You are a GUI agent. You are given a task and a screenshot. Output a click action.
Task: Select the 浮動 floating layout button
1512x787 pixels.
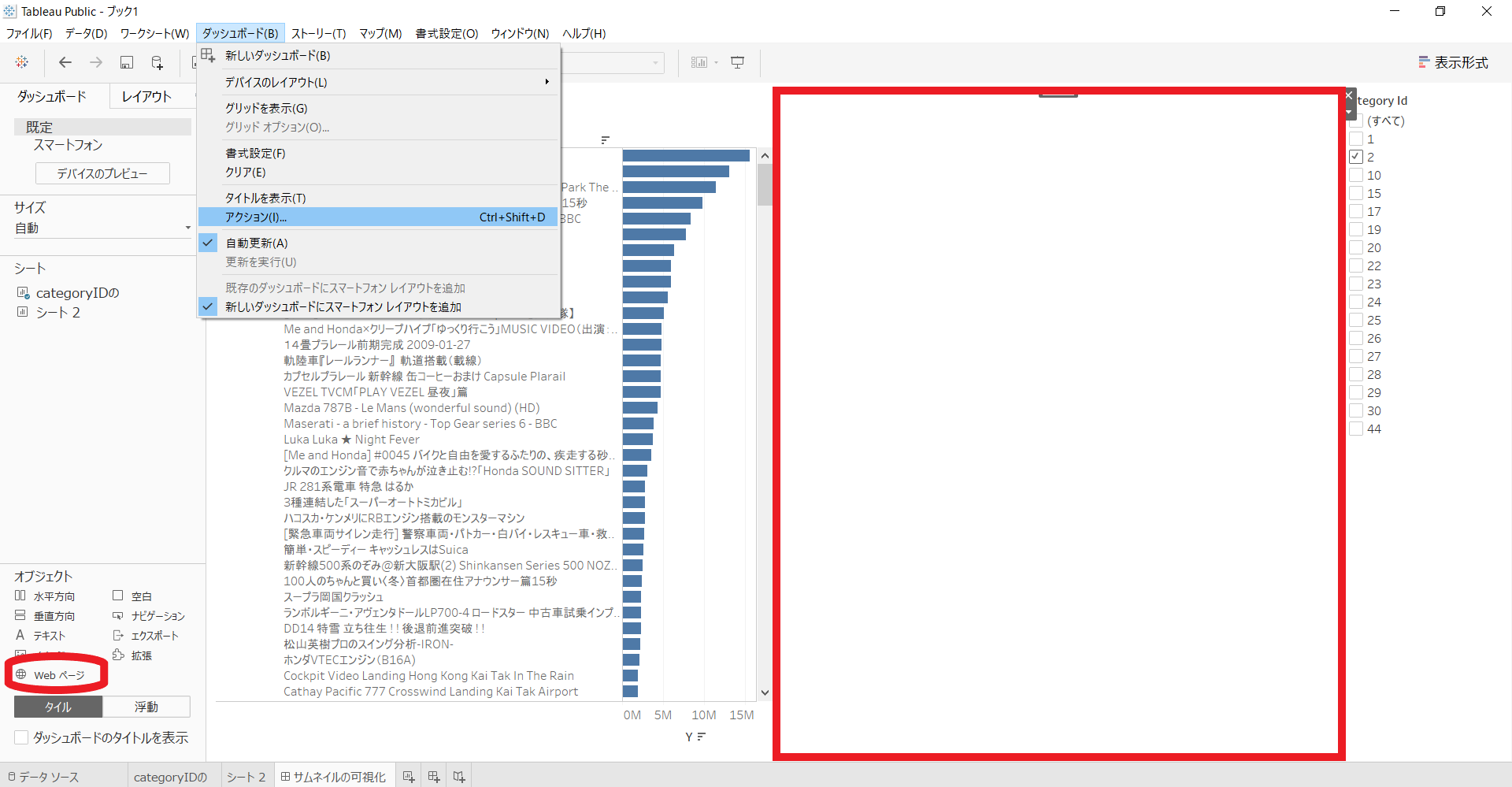tap(146, 707)
